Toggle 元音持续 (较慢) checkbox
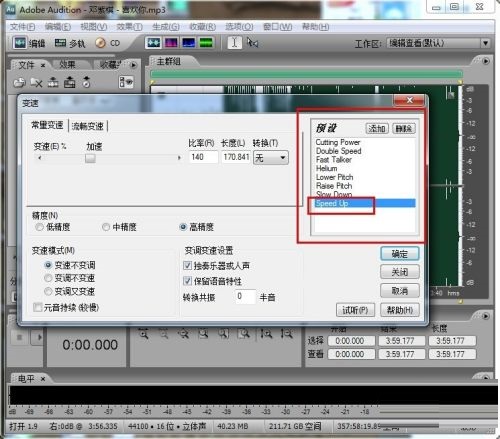 click(38, 307)
